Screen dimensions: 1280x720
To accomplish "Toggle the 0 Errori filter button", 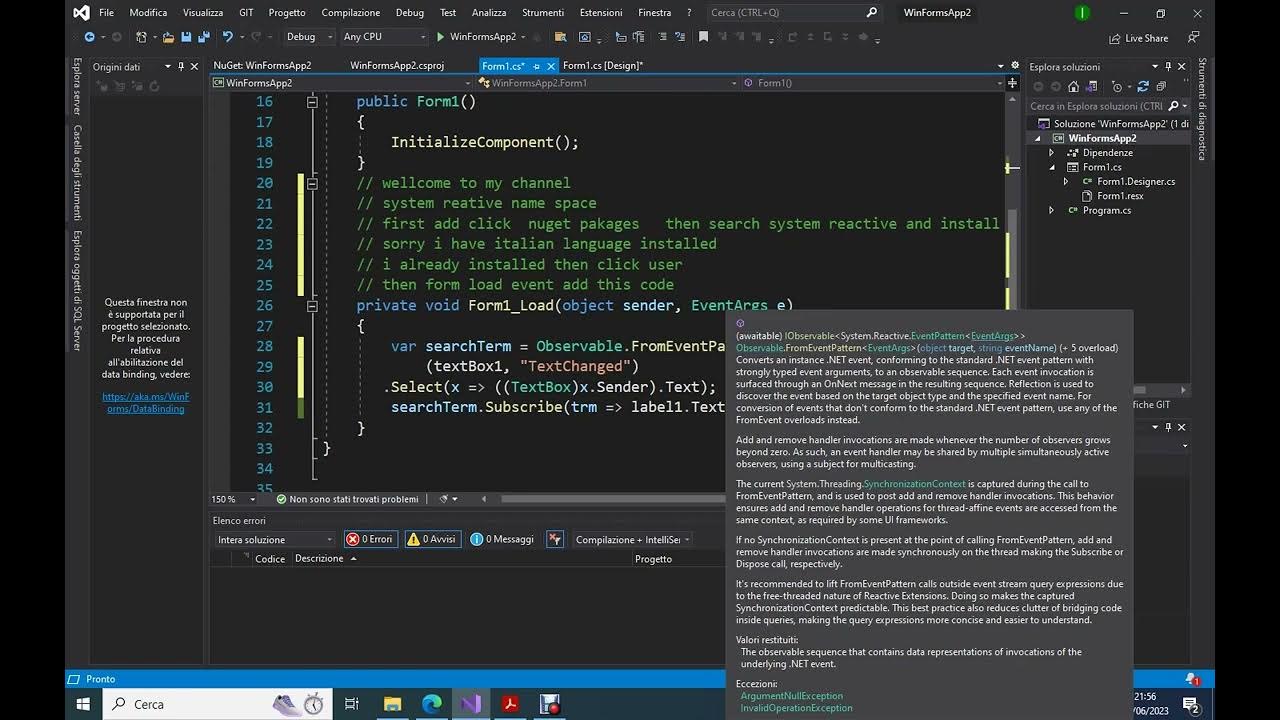I will 369,539.
